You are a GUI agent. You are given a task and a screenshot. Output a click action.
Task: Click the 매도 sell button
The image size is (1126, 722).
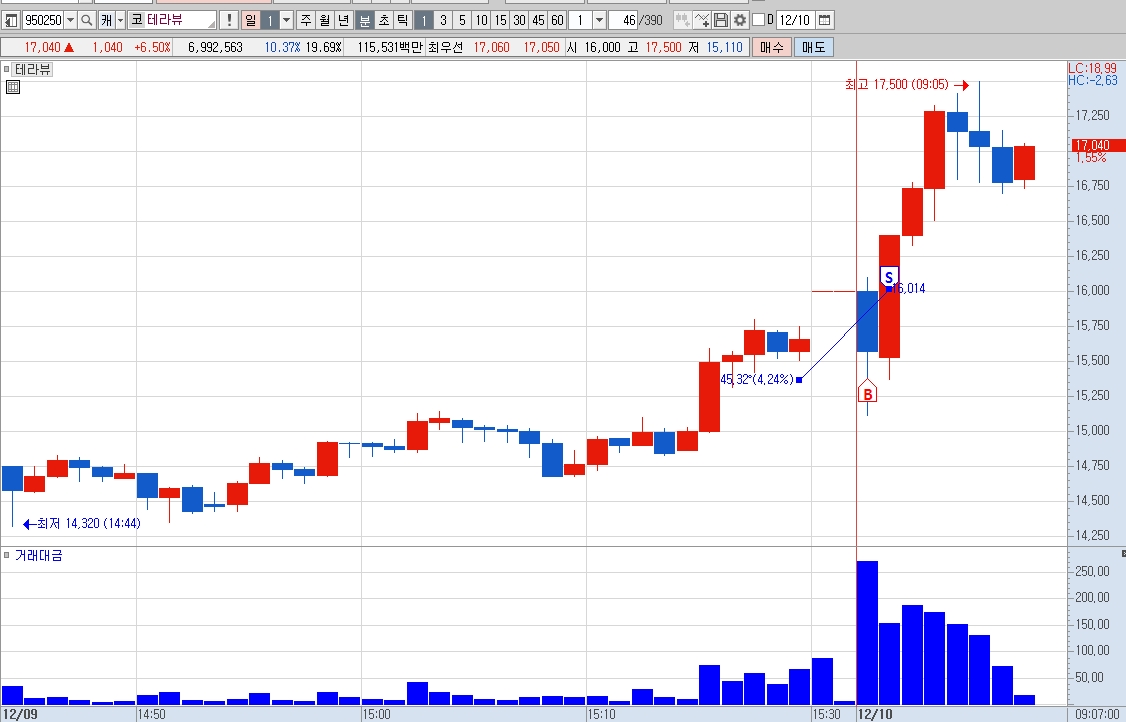tap(814, 47)
